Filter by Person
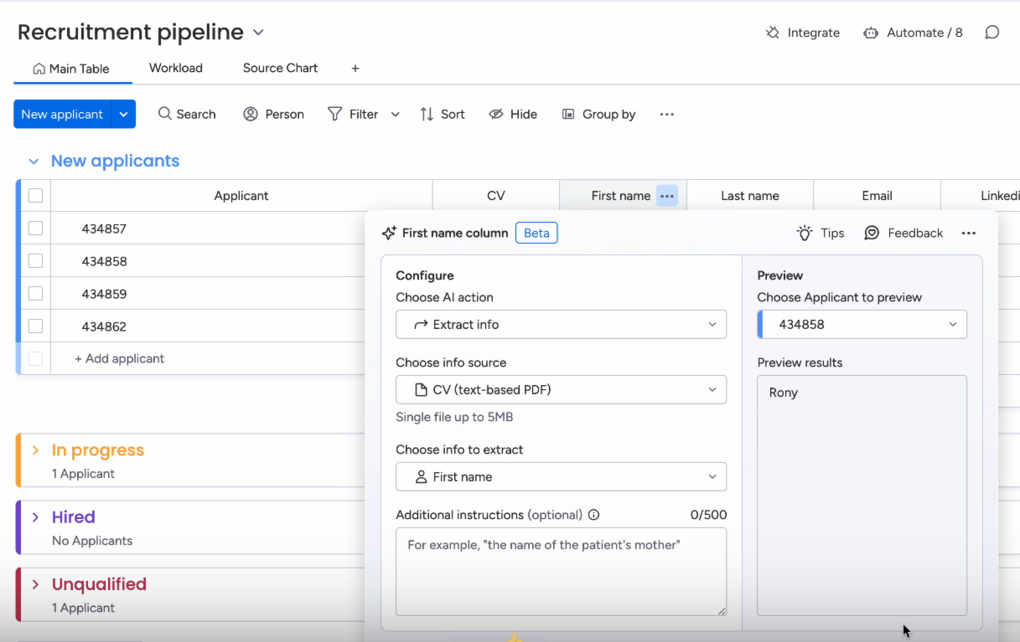 coord(274,114)
